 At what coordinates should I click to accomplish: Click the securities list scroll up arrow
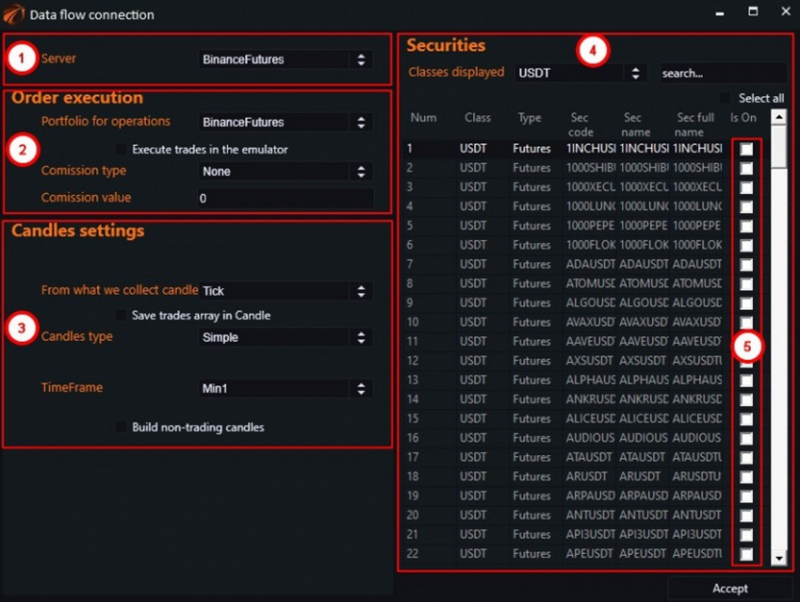pyautogui.click(x=779, y=117)
